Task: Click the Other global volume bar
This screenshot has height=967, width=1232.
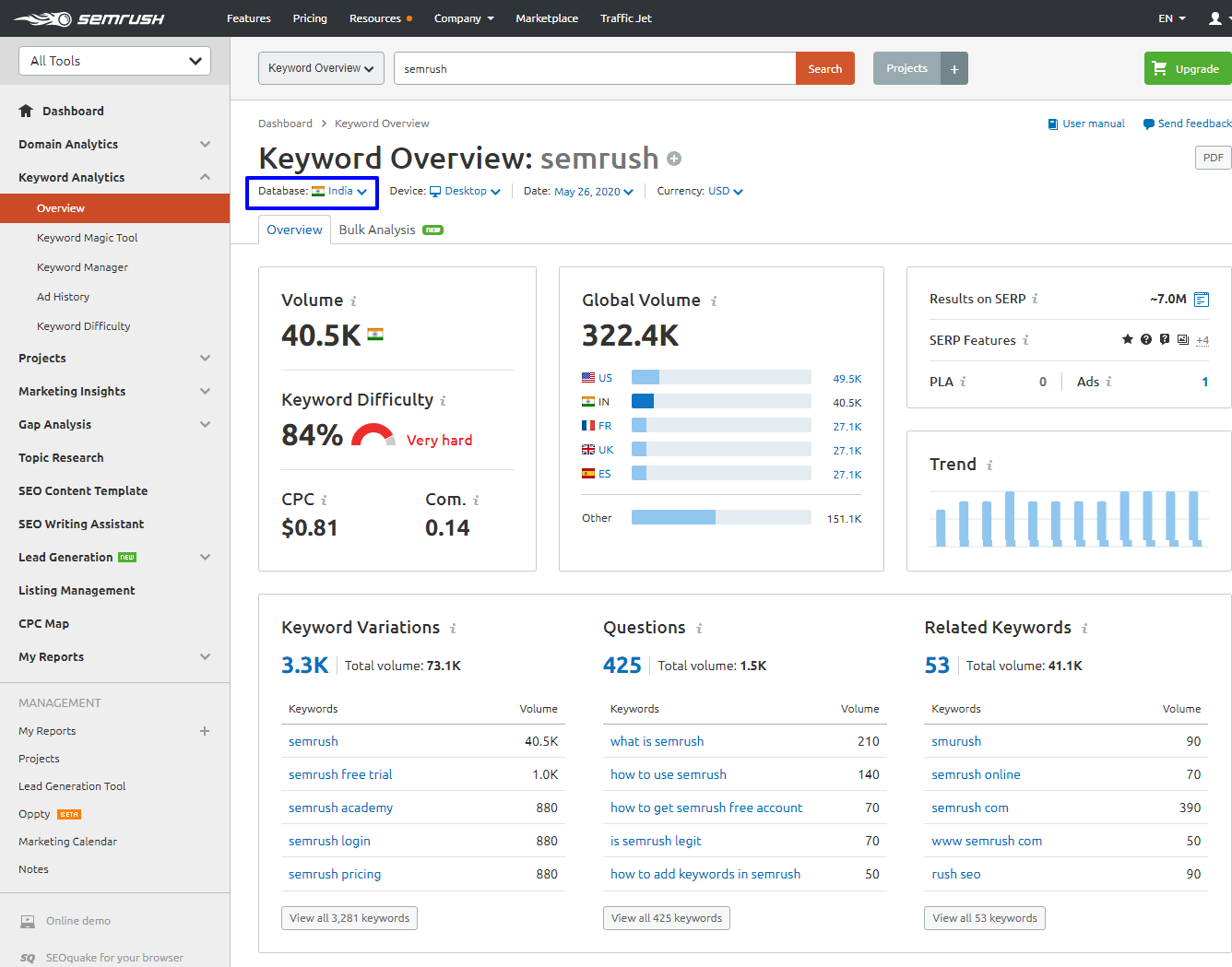Action: tap(721, 517)
